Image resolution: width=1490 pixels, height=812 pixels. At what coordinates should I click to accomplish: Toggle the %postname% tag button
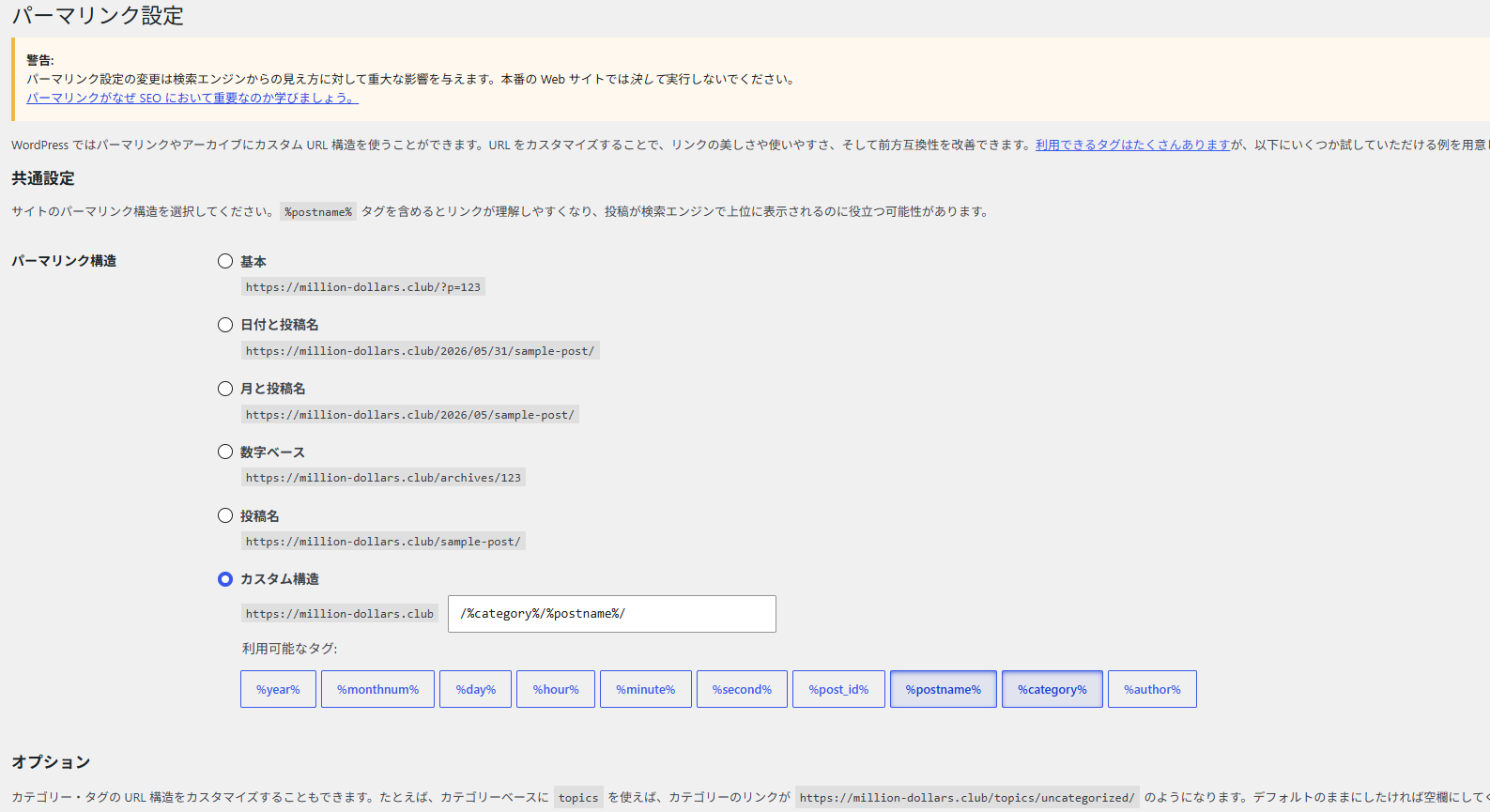[x=944, y=689]
